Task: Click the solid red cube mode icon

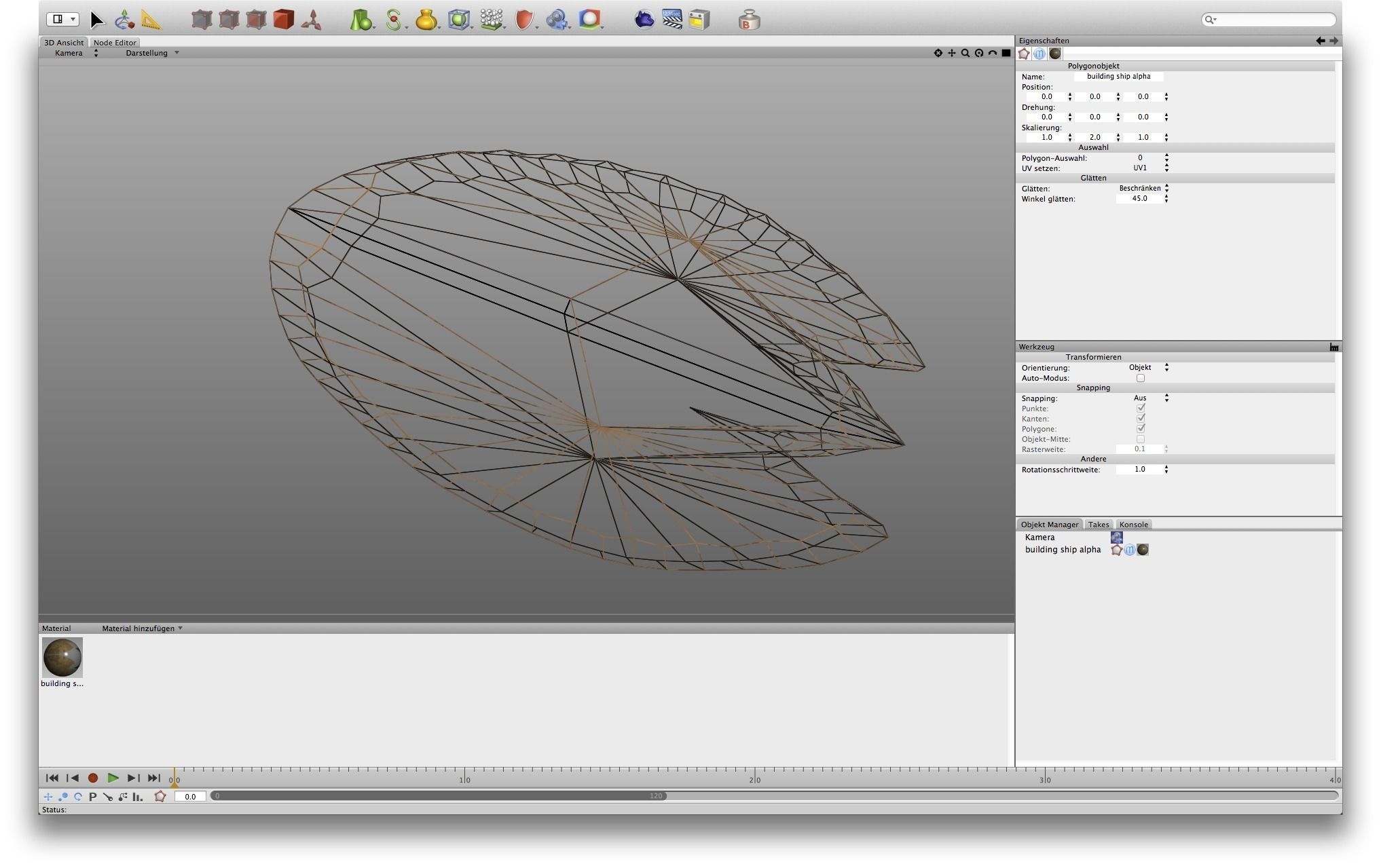Action: pos(284,20)
